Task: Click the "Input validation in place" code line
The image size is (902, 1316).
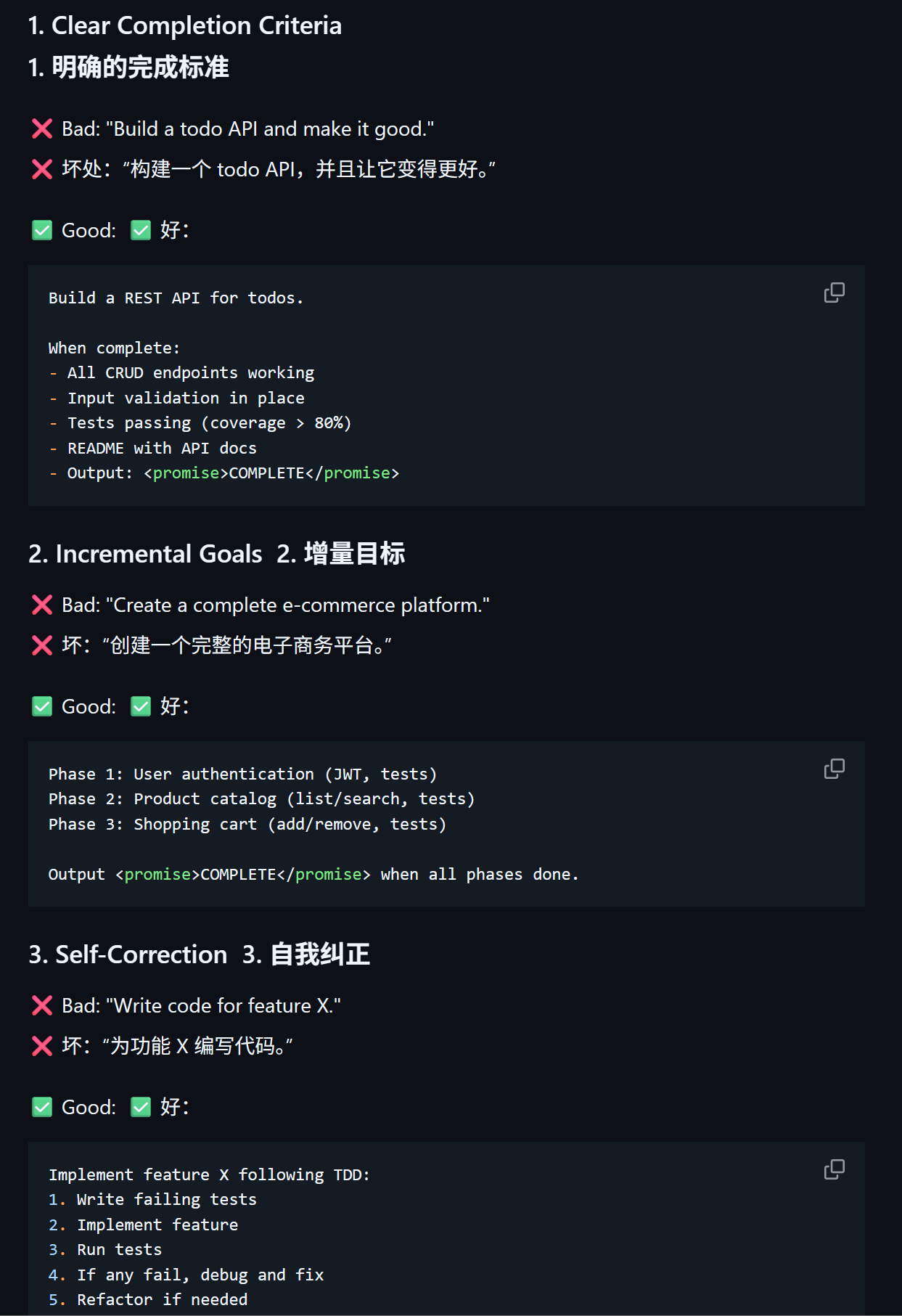Action: click(x=186, y=399)
